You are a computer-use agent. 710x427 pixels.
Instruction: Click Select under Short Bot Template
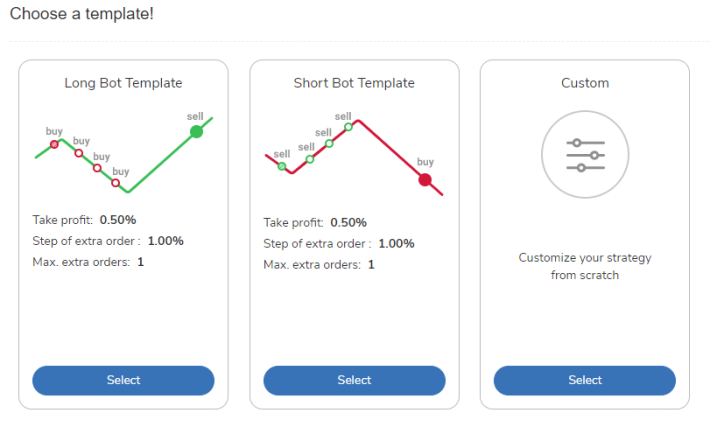(354, 380)
